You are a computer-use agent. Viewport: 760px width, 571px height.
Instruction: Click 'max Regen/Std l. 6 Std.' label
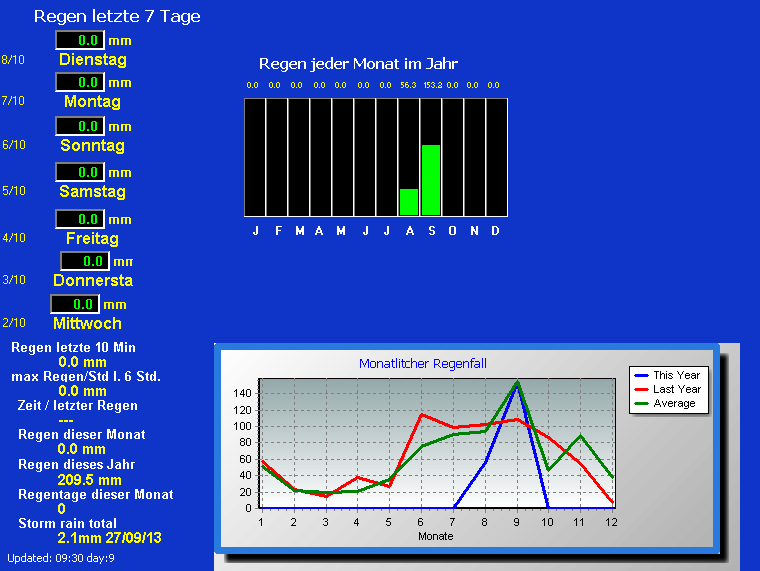[86, 377]
